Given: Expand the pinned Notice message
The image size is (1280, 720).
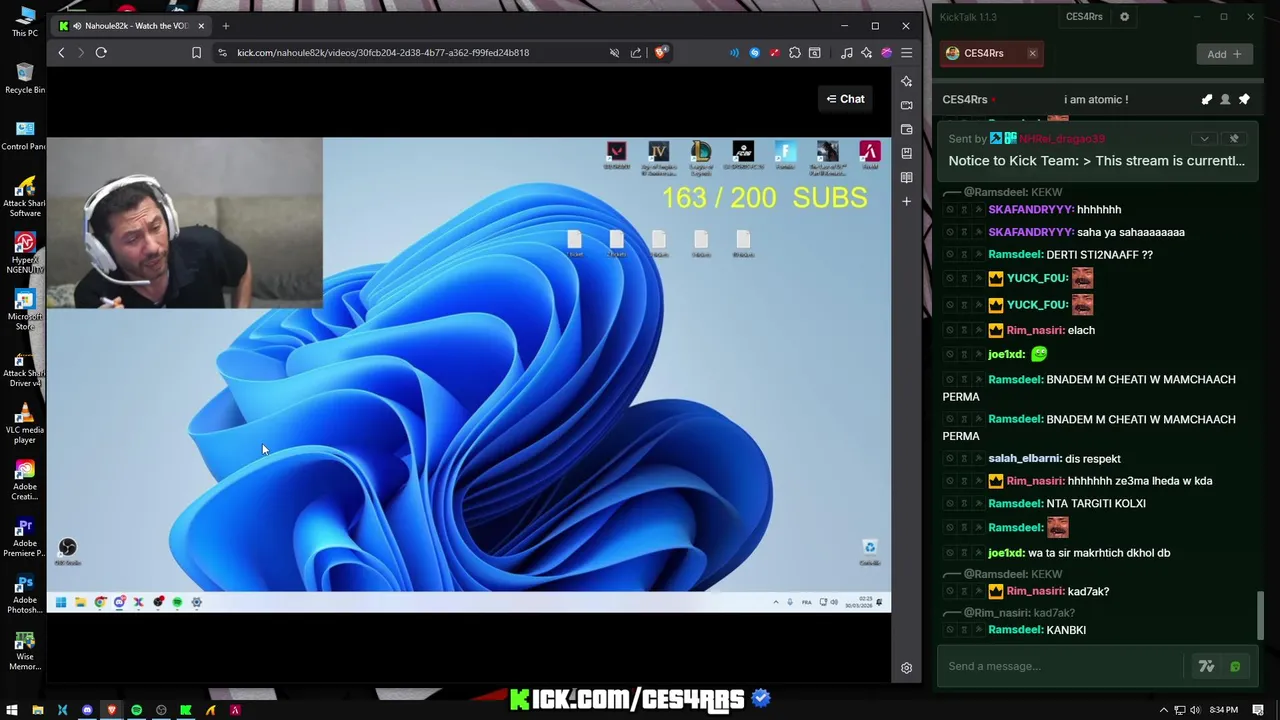Looking at the screenshot, I should click(x=1204, y=139).
